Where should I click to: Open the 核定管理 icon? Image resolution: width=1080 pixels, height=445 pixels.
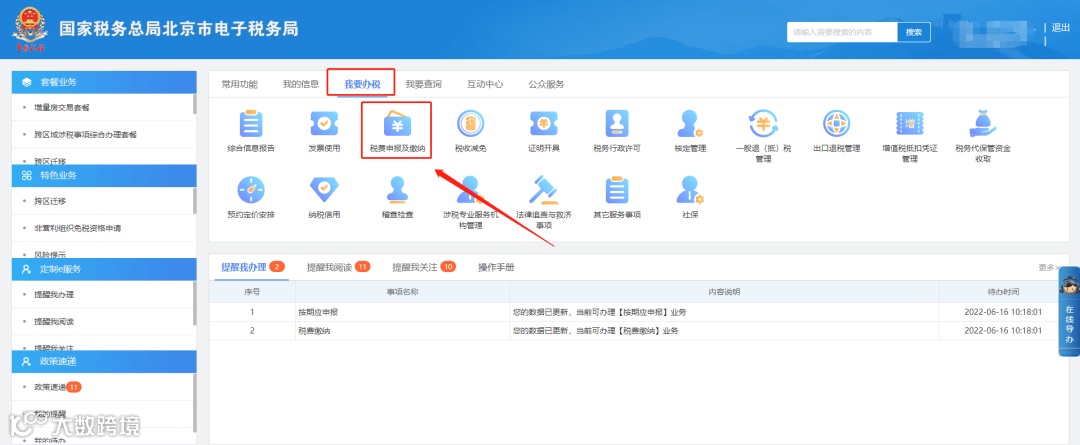(689, 125)
